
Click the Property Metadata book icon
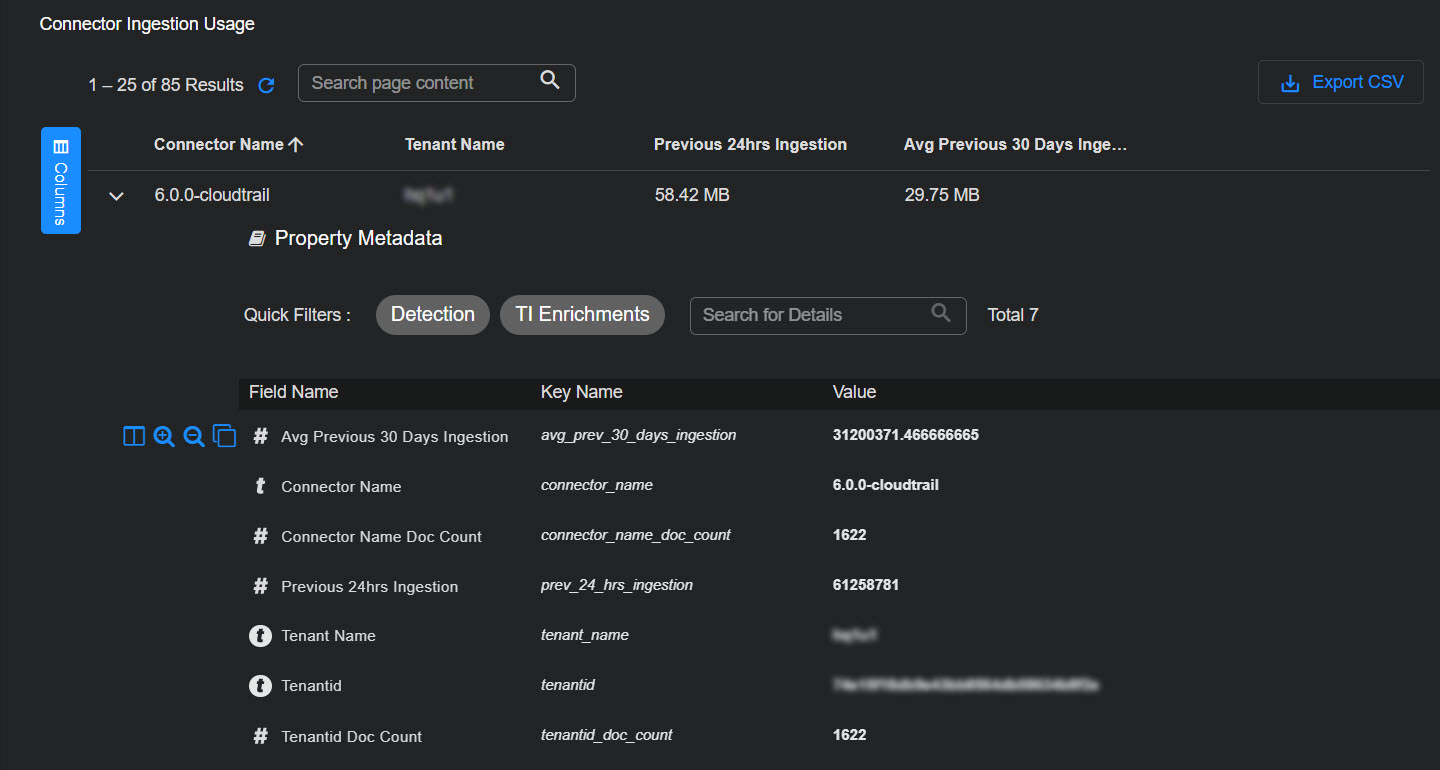[257, 238]
